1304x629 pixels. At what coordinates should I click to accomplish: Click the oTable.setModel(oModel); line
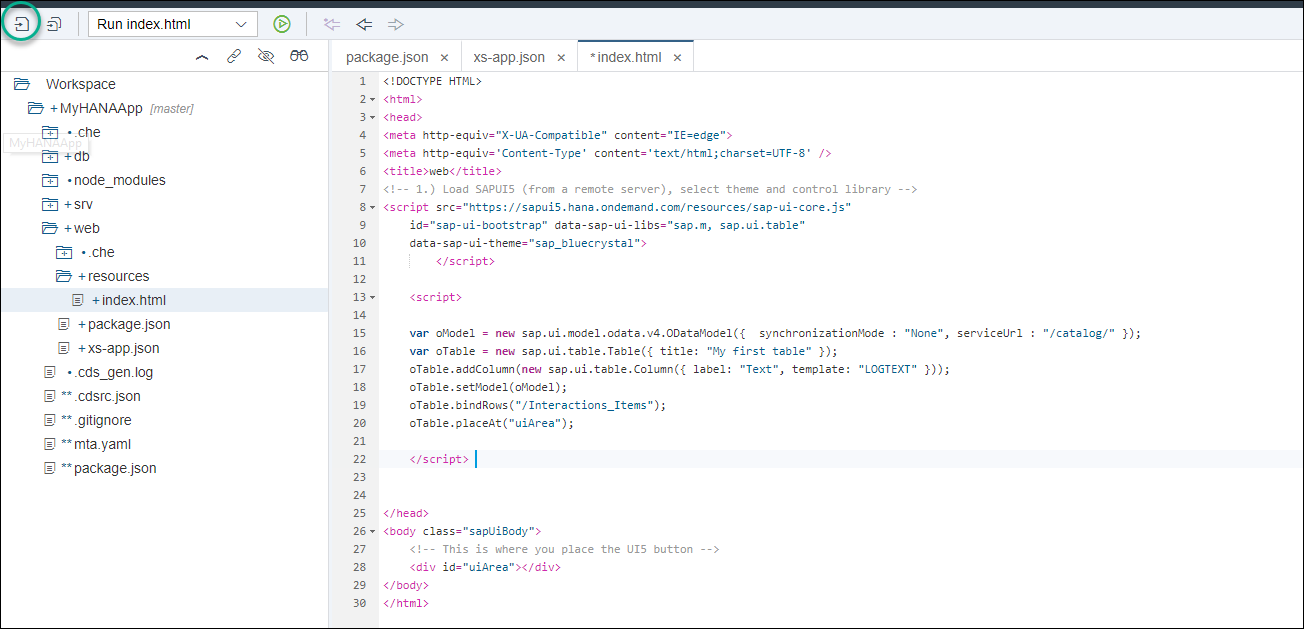(488, 387)
